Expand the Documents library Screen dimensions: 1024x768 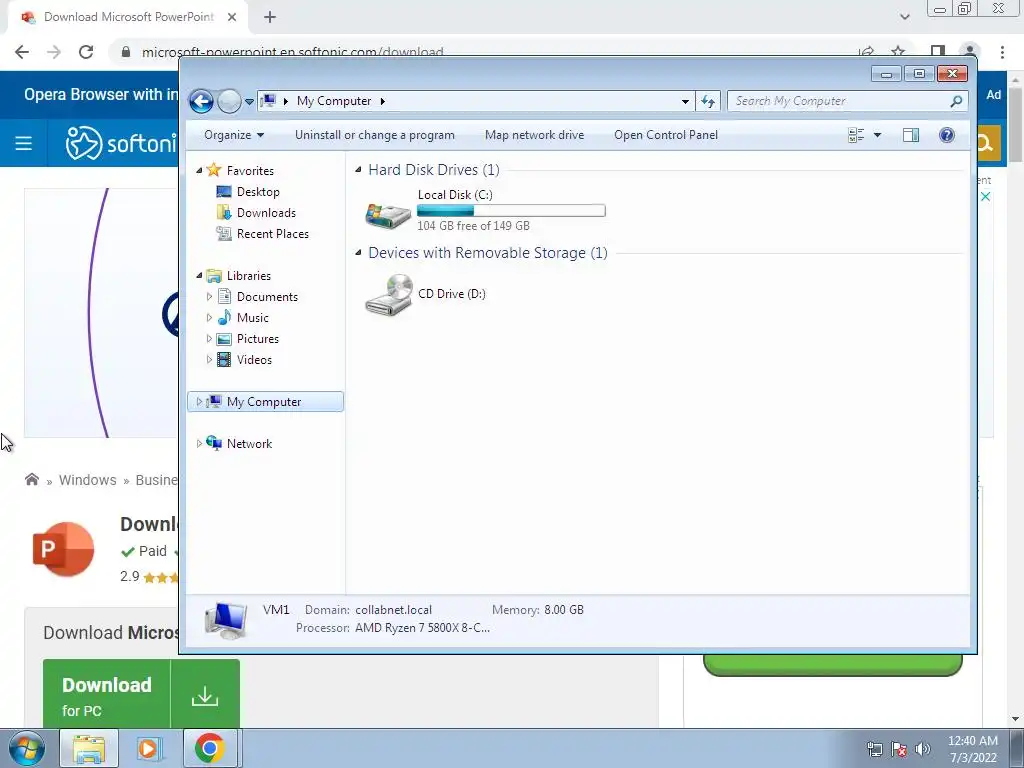pos(209,296)
